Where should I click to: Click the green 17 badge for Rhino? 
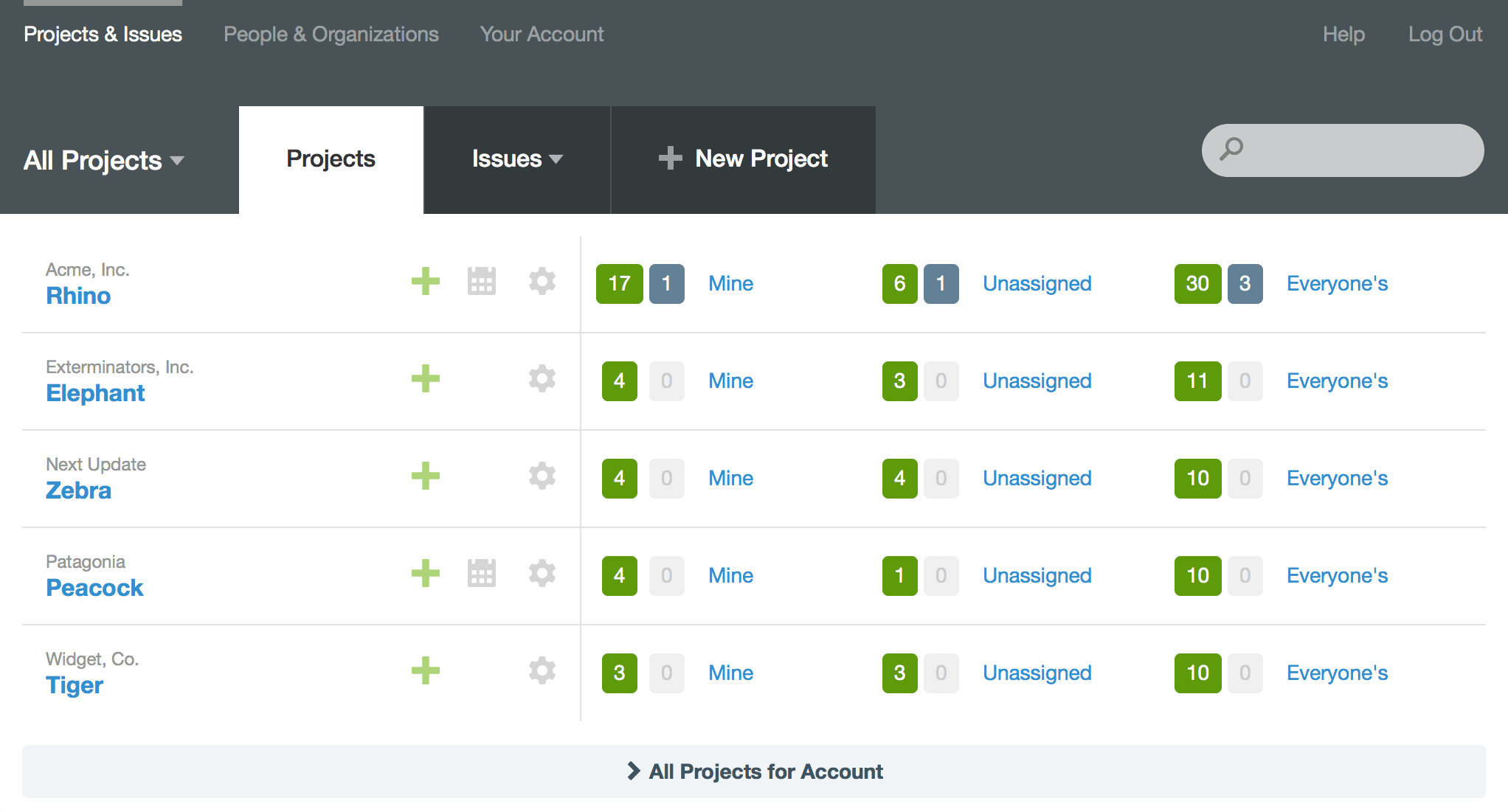(619, 284)
